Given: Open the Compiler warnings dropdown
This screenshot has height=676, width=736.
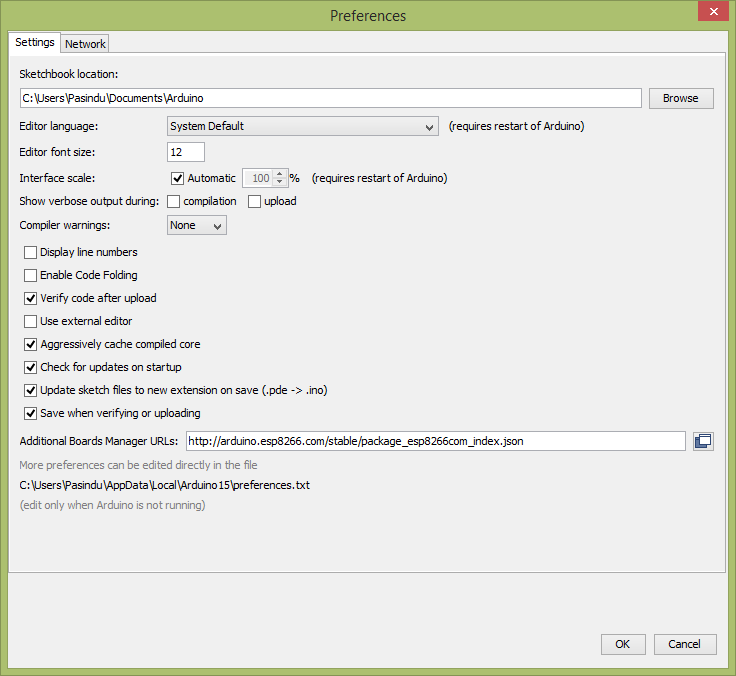Looking at the screenshot, I should pyautogui.click(x=197, y=225).
